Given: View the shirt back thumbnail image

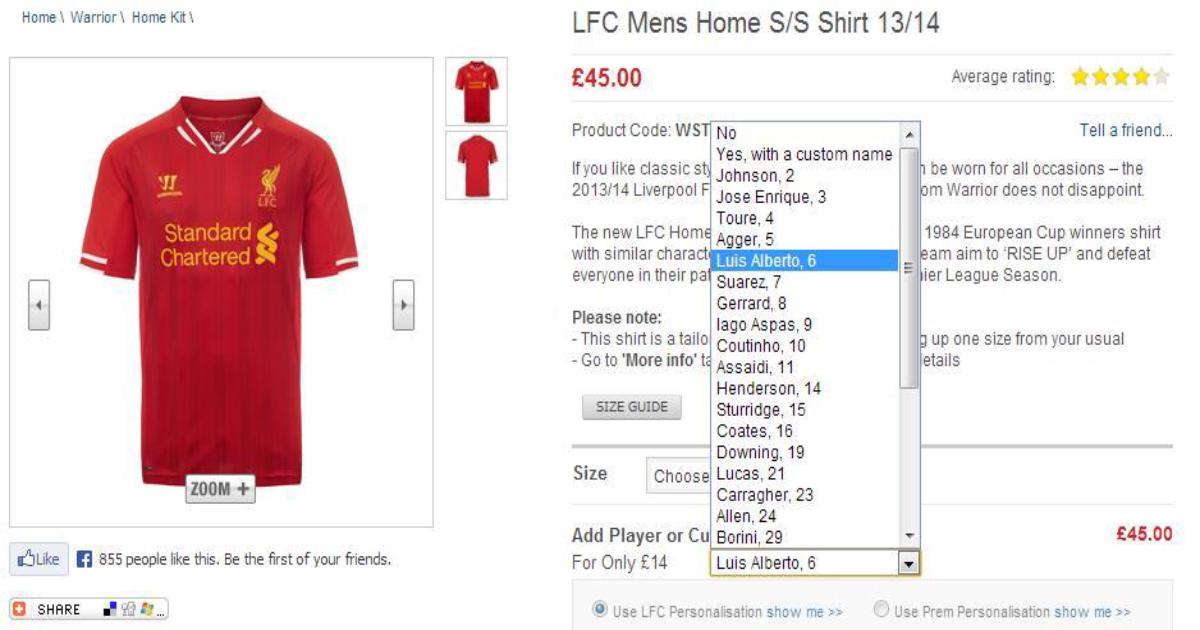Looking at the screenshot, I should pyautogui.click(x=476, y=165).
